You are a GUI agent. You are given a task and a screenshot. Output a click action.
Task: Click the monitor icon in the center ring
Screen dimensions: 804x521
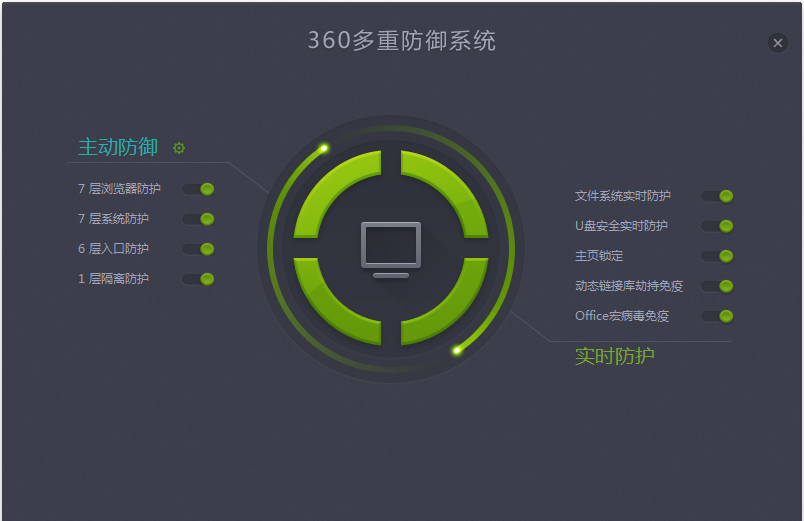pyautogui.click(x=391, y=250)
